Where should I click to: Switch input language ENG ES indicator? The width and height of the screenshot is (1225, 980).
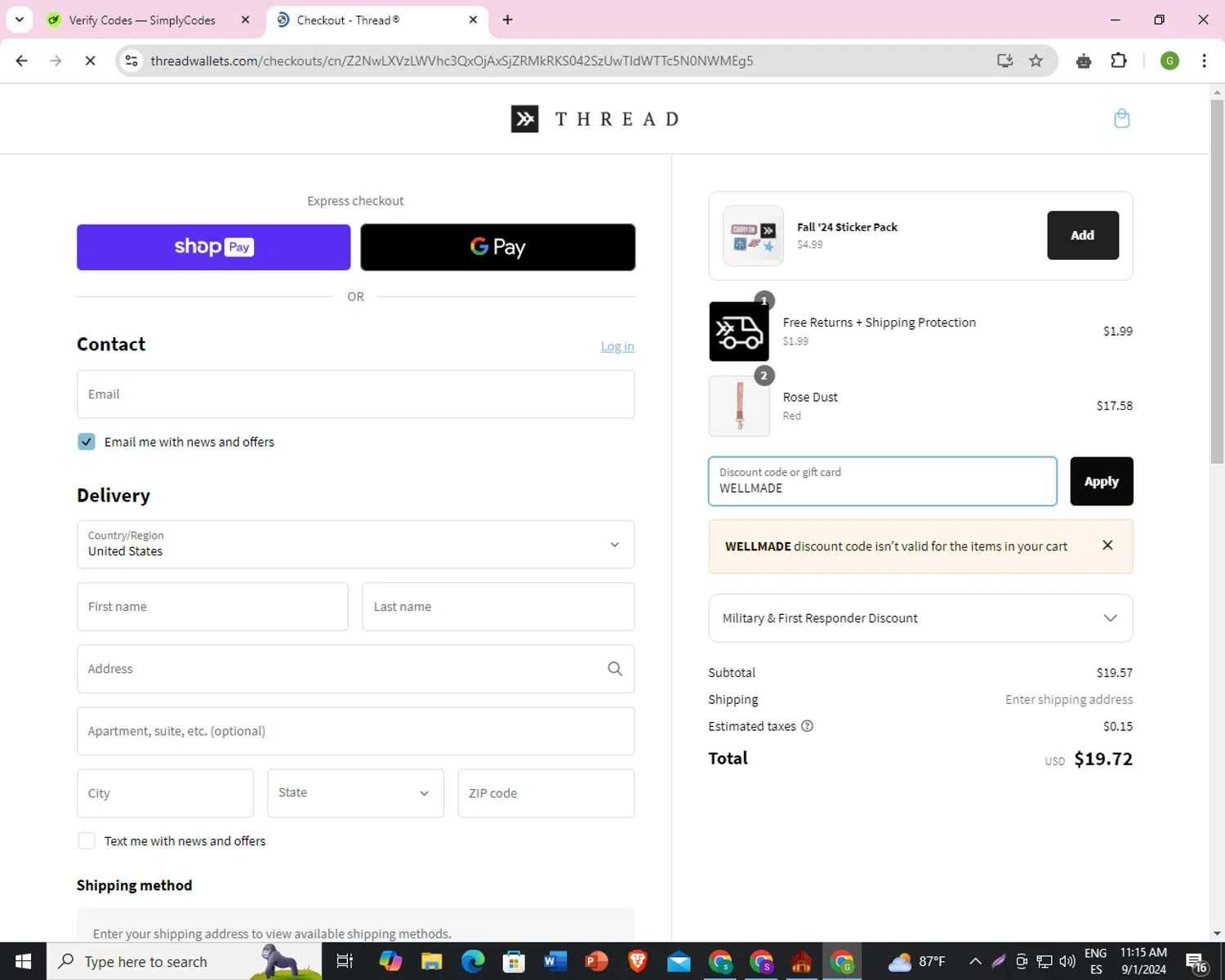click(1096, 961)
